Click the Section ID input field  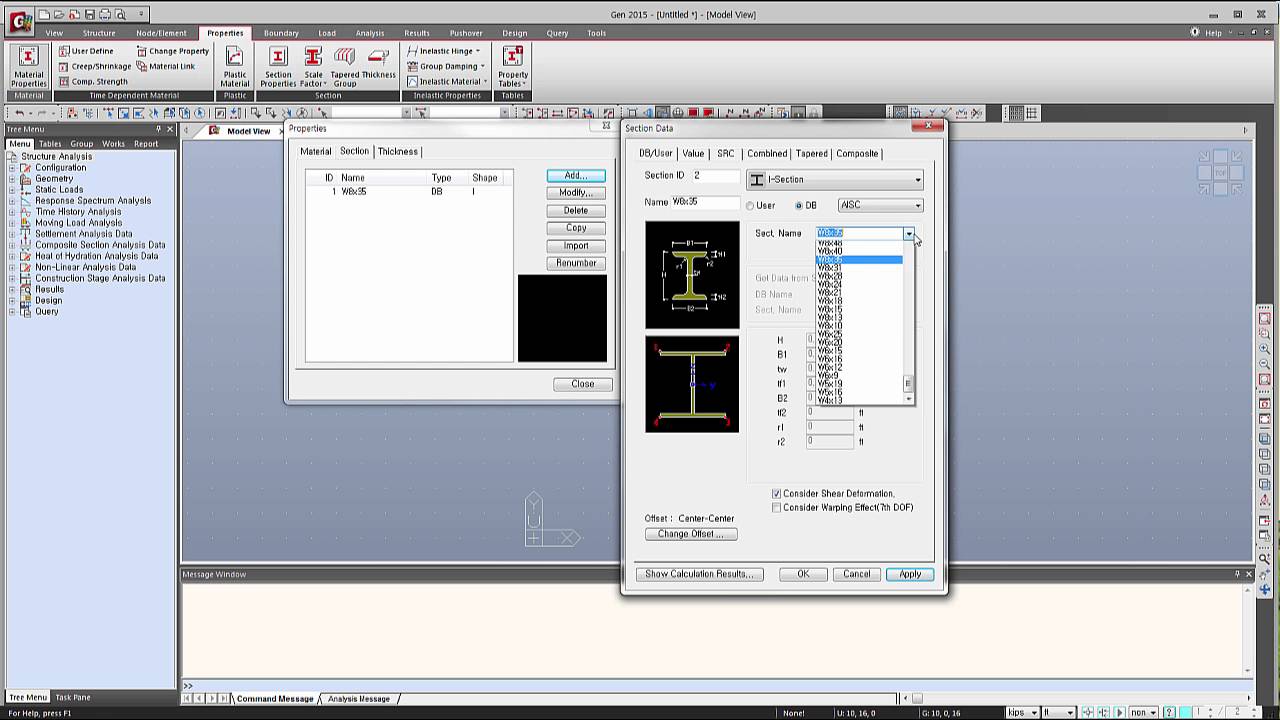(715, 176)
